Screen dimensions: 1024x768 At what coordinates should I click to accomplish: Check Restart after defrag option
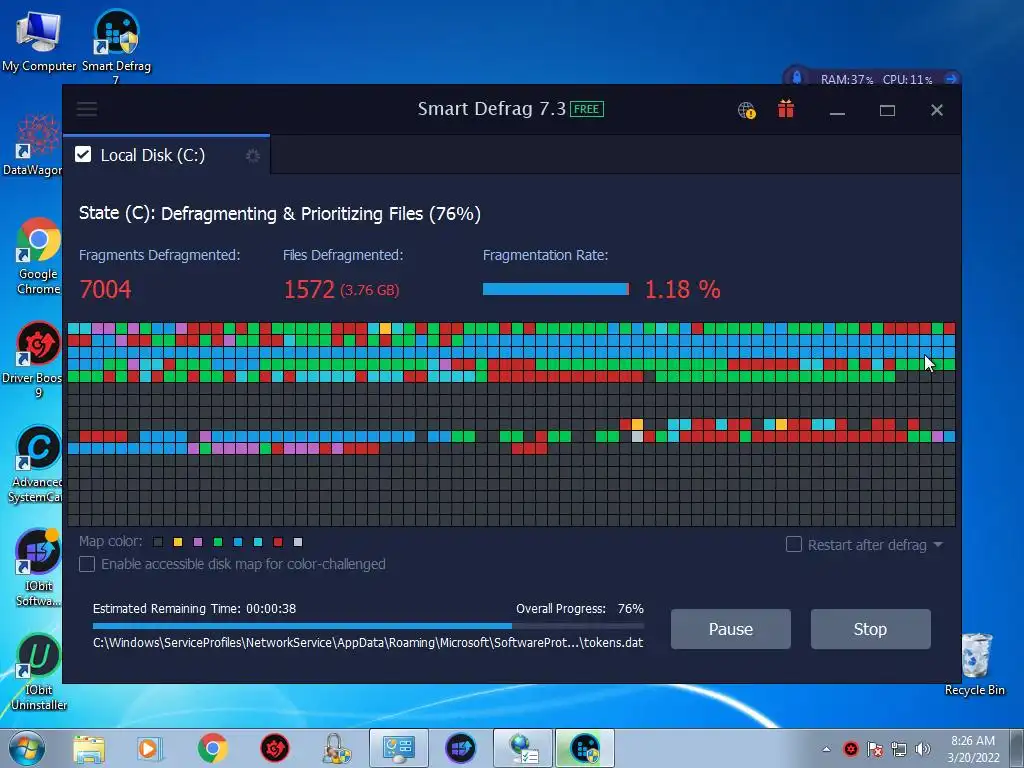pyautogui.click(x=793, y=545)
